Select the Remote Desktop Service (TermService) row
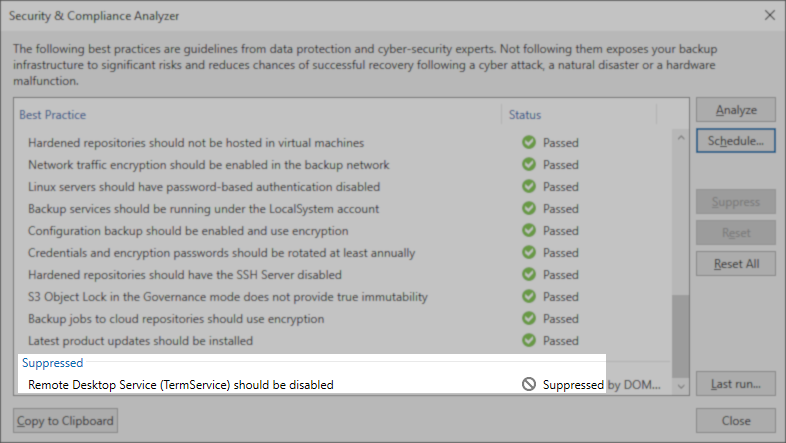Viewport: 786px width, 443px height. point(344,385)
